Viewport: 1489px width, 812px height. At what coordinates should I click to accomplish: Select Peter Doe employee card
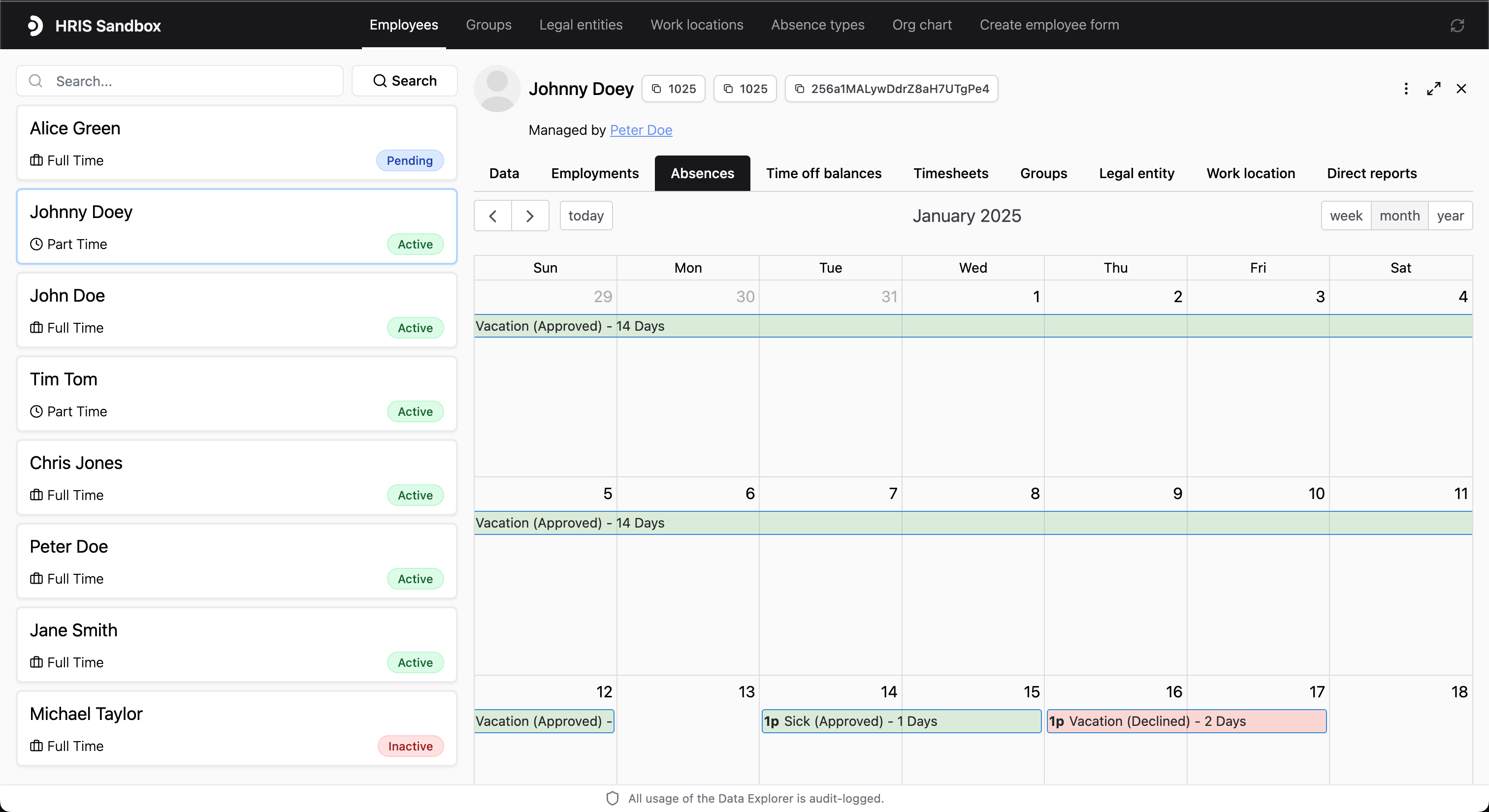237,562
